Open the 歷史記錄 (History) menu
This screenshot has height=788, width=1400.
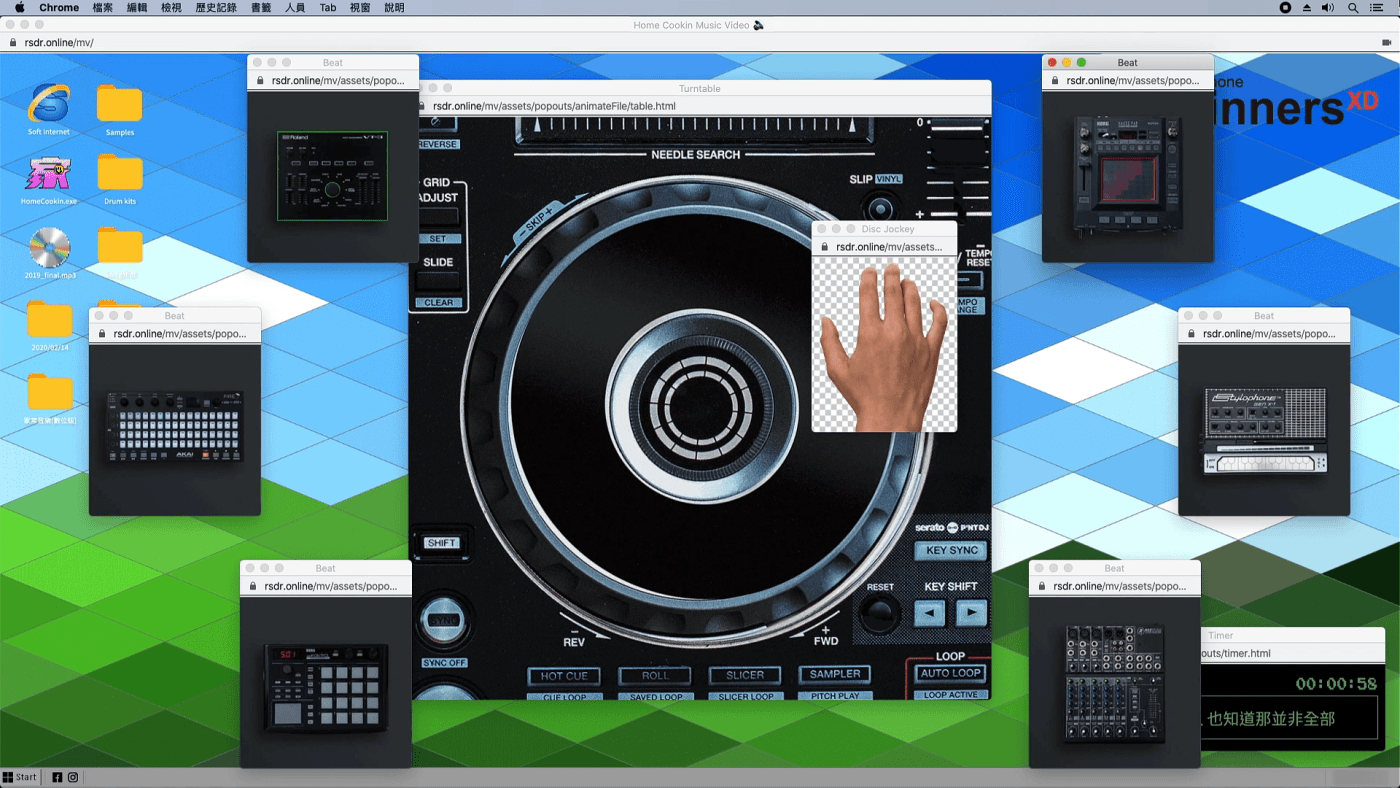216,7
